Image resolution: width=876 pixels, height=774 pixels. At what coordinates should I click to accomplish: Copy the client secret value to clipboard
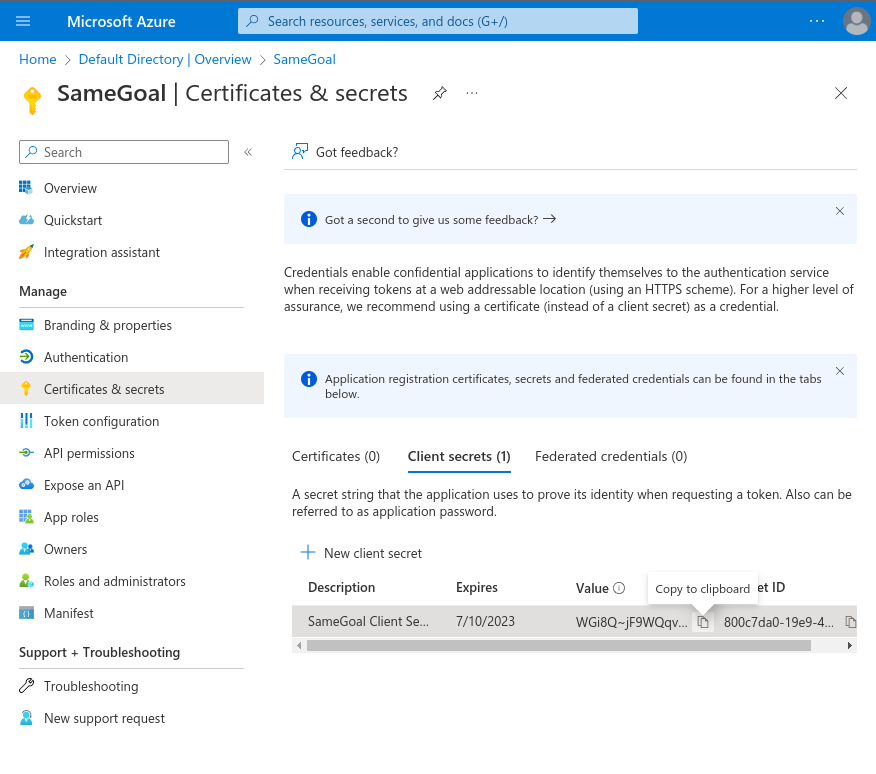(703, 622)
